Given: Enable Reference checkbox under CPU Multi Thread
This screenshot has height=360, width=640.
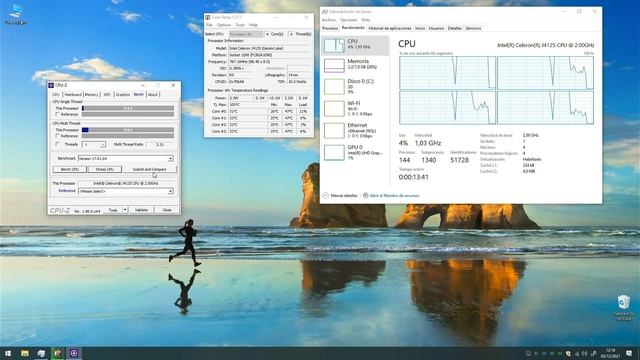Looking at the screenshot, I should point(58,136).
